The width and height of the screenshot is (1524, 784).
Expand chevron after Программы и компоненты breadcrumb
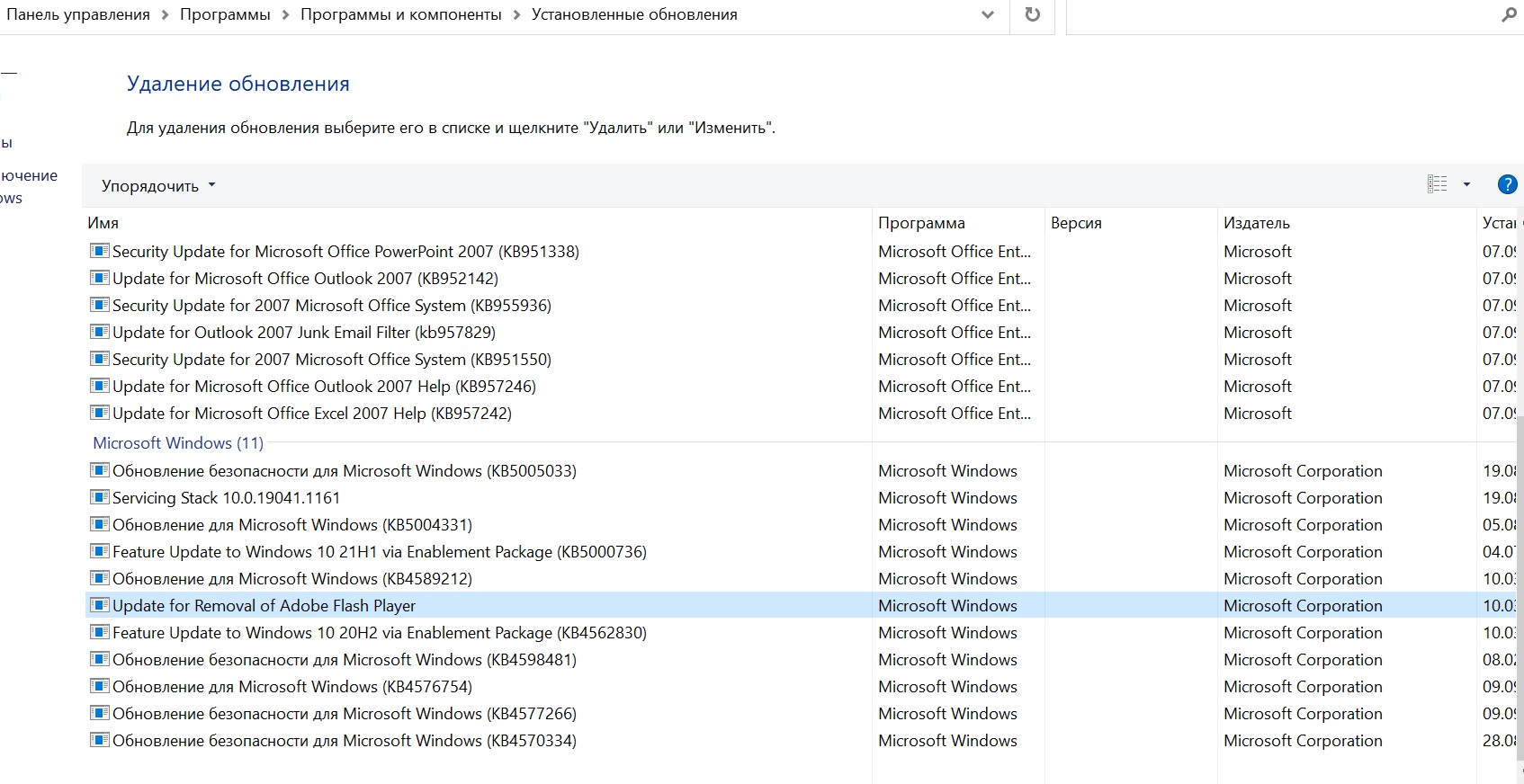pos(516,14)
